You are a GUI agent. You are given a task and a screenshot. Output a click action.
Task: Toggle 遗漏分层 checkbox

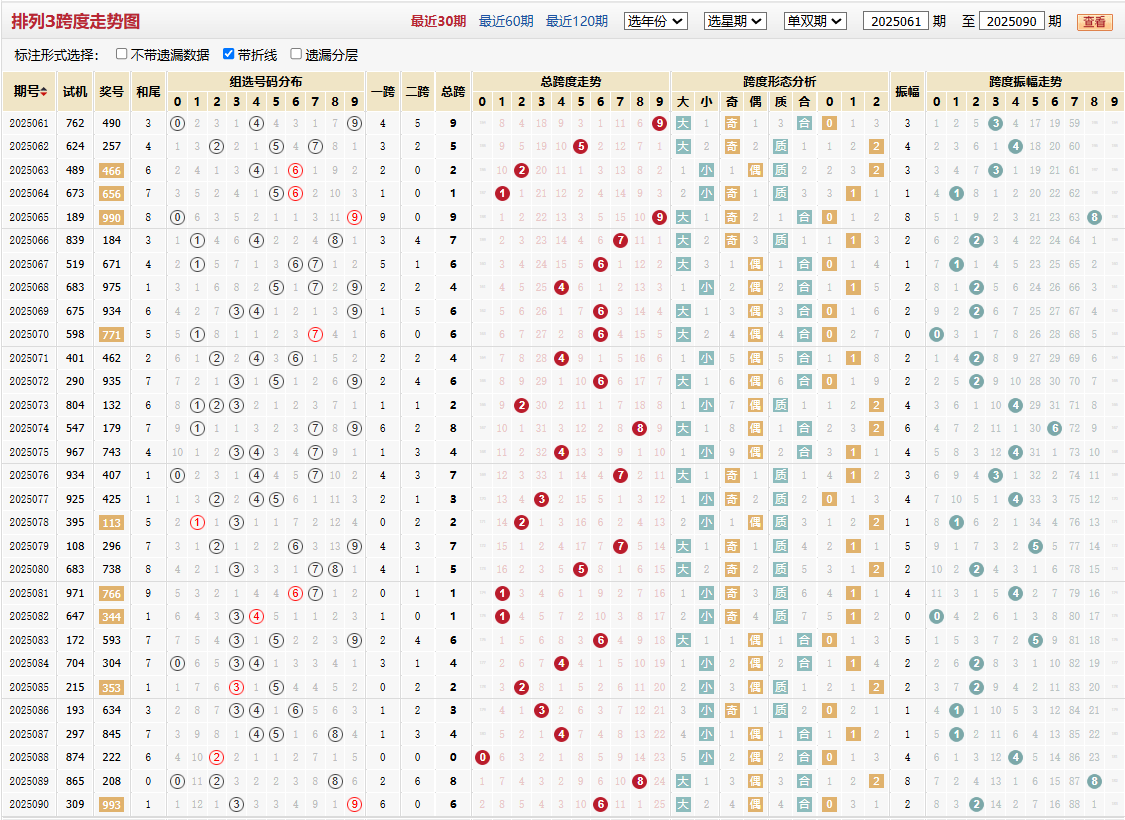[x=296, y=54]
